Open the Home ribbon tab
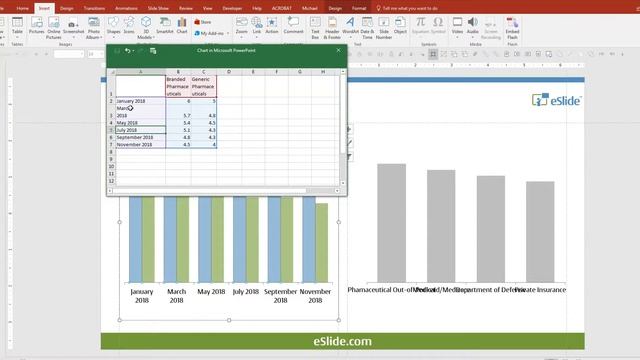The height and width of the screenshot is (360, 640). [x=22, y=8]
